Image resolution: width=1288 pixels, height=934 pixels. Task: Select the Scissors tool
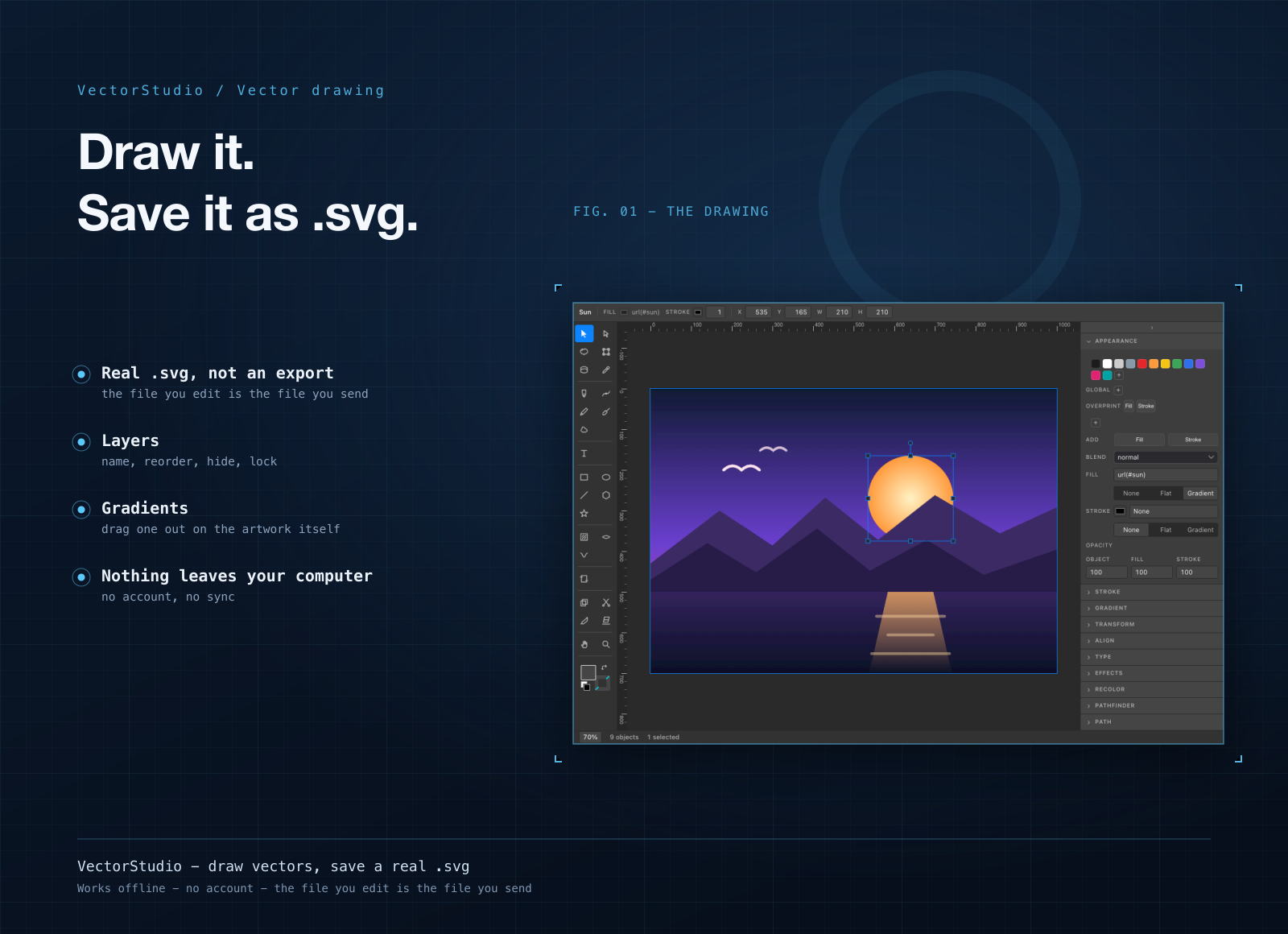coord(606,602)
